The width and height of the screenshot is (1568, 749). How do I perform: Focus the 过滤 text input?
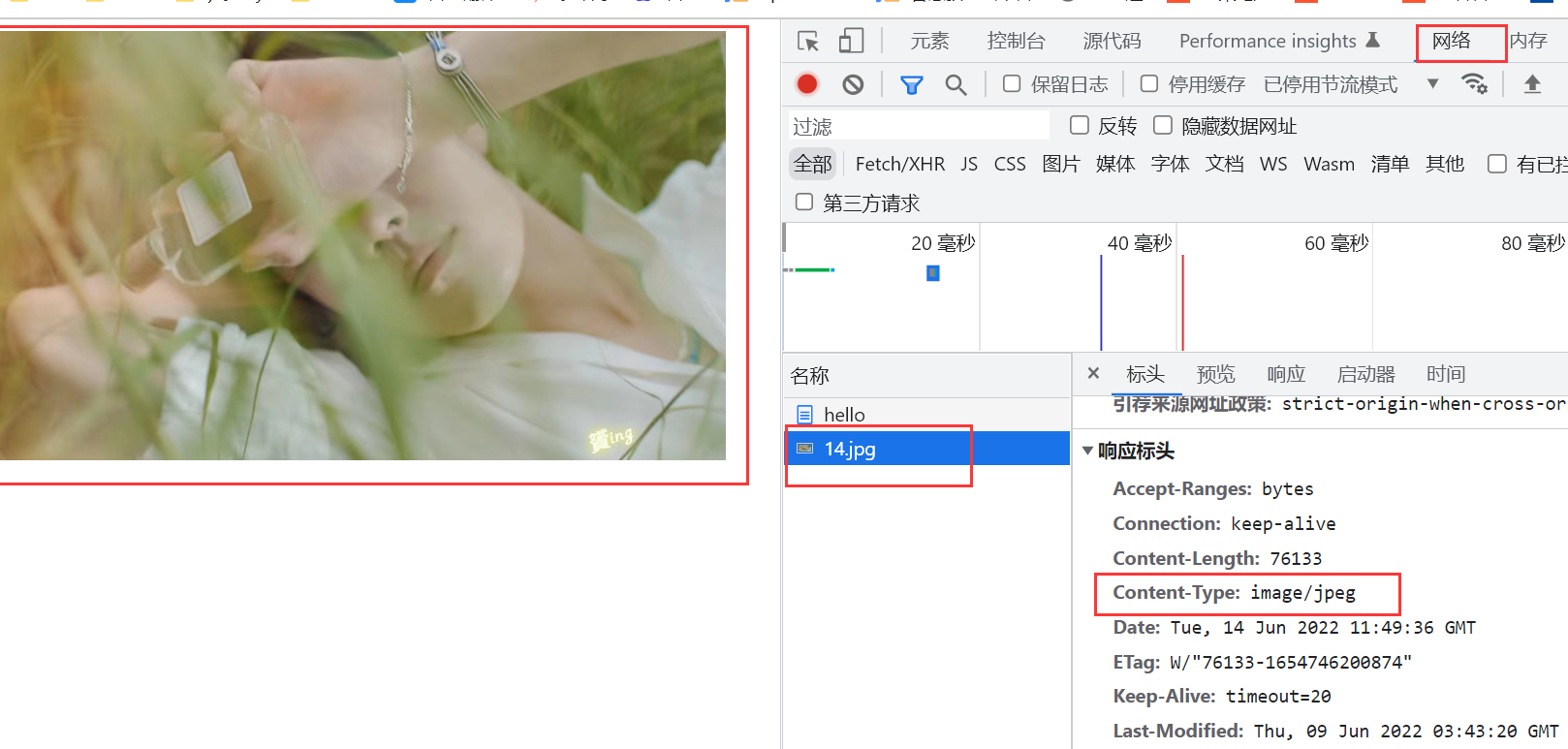pyautogui.click(x=918, y=126)
